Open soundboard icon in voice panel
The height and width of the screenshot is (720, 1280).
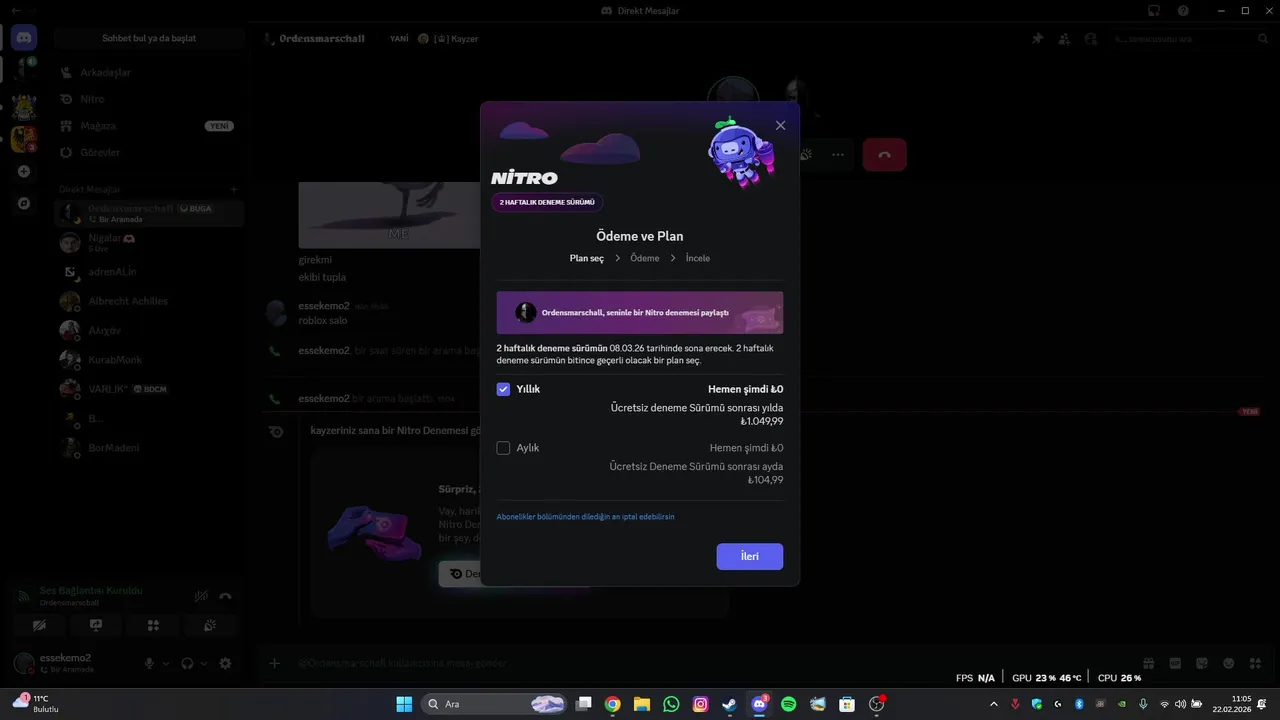coord(210,625)
